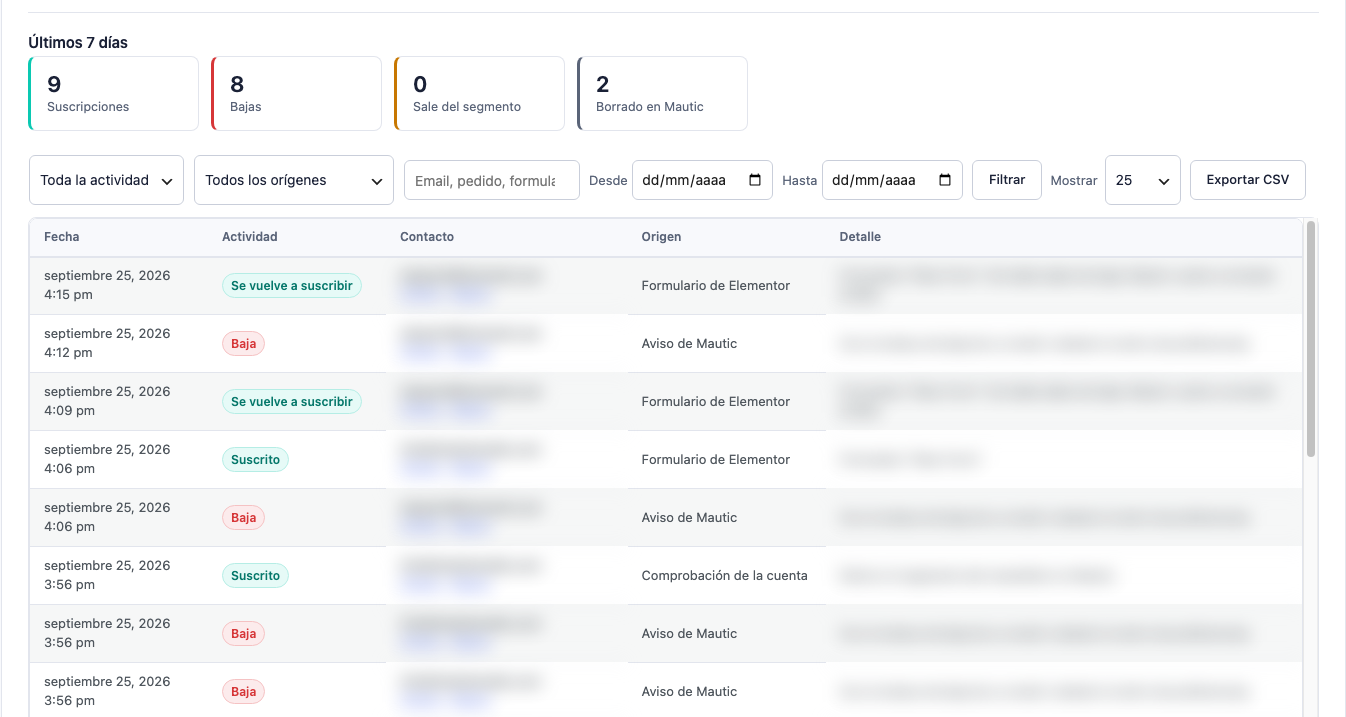This screenshot has height=717, width=1346.
Task: Select the 0 Sale del segmento card
Action: [479, 93]
